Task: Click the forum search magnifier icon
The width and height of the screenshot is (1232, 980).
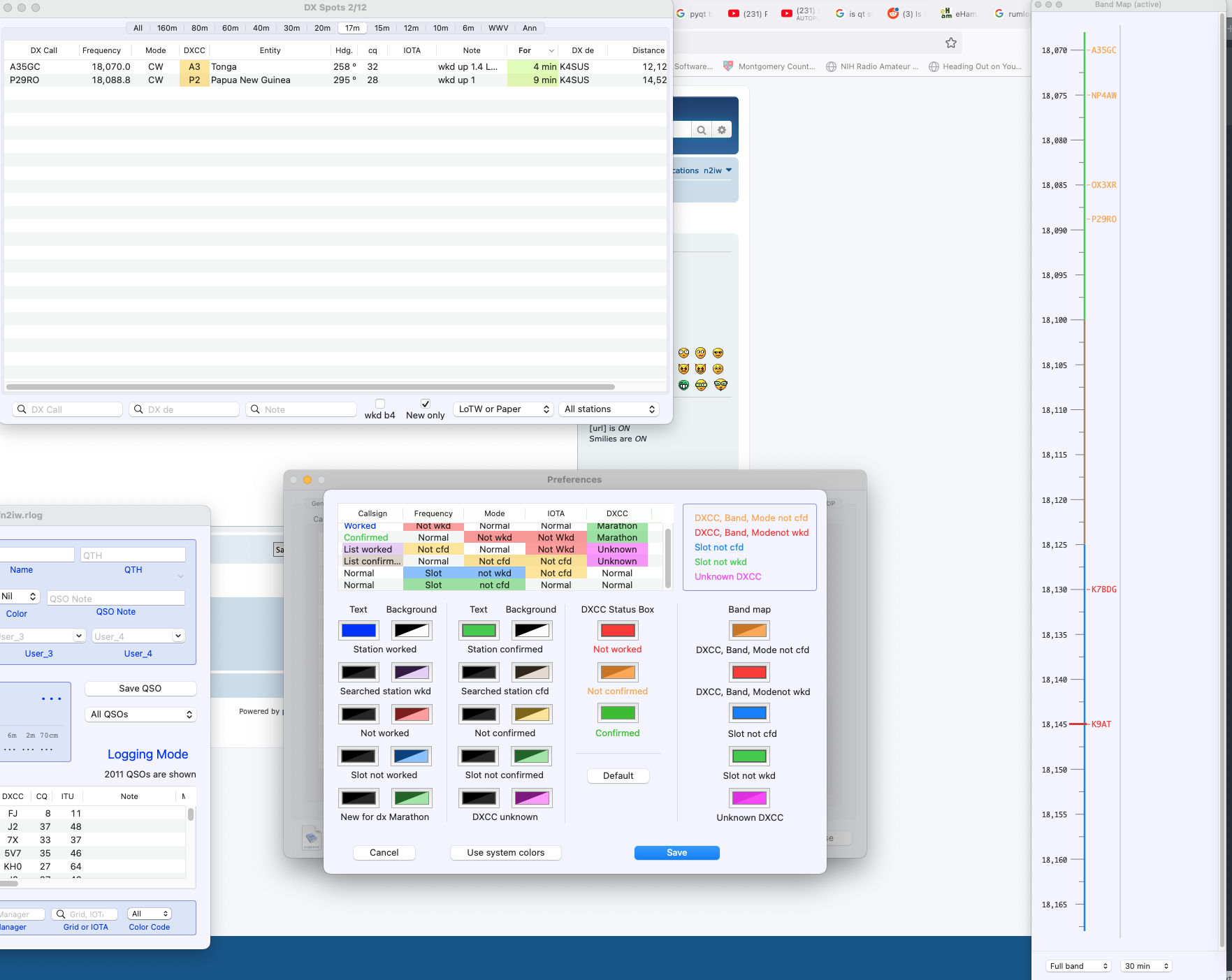Action: pyautogui.click(x=701, y=130)
